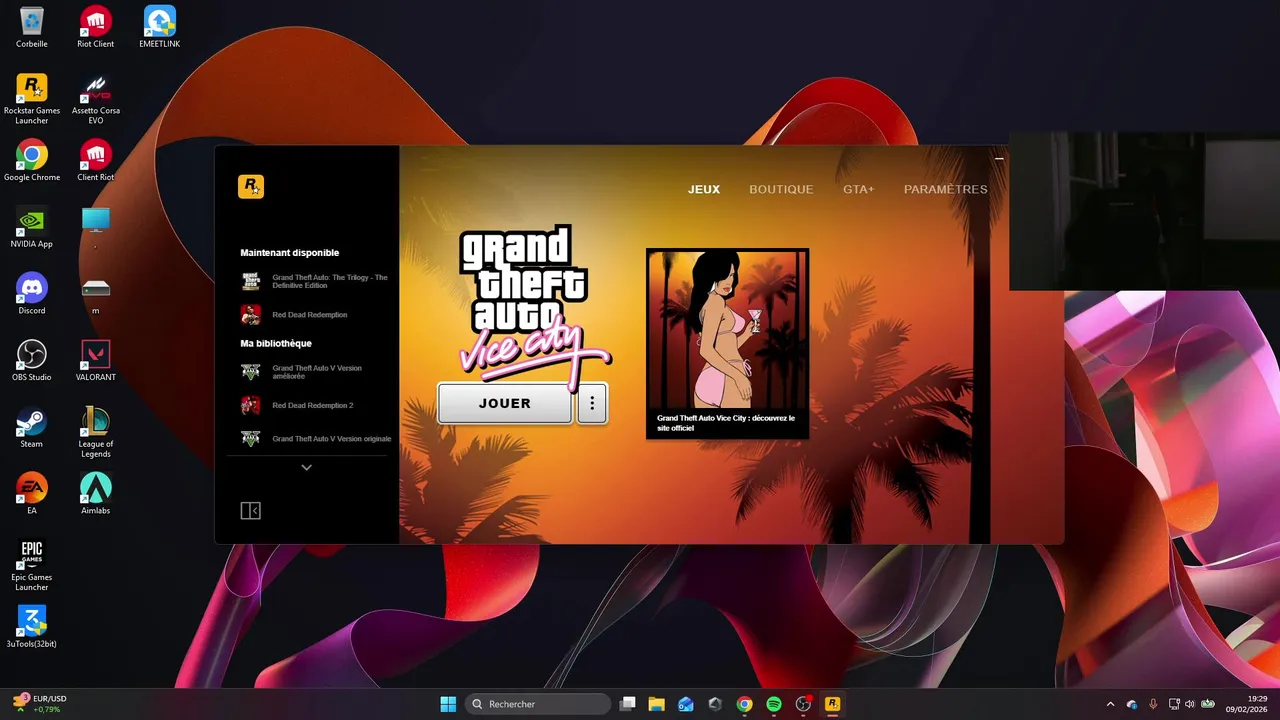The width and height of the screenshot is (1280, 720).
Task: Show hidden system tray icons
Action: pyautogui.click(x=1110, y=704)
